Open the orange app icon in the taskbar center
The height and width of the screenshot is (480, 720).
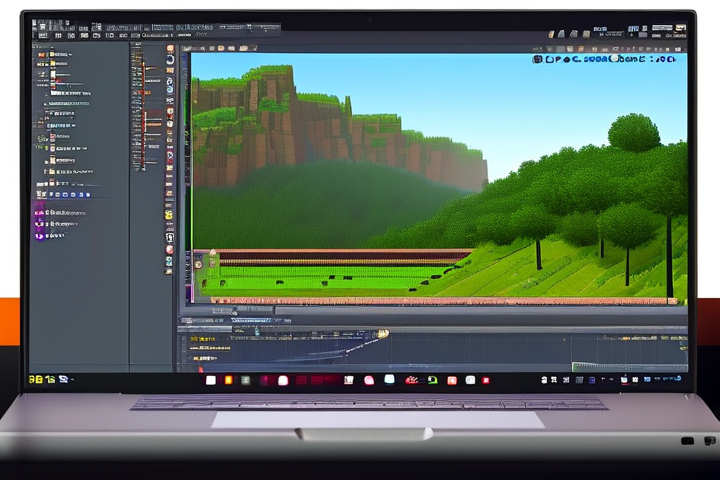coord(228,380)
